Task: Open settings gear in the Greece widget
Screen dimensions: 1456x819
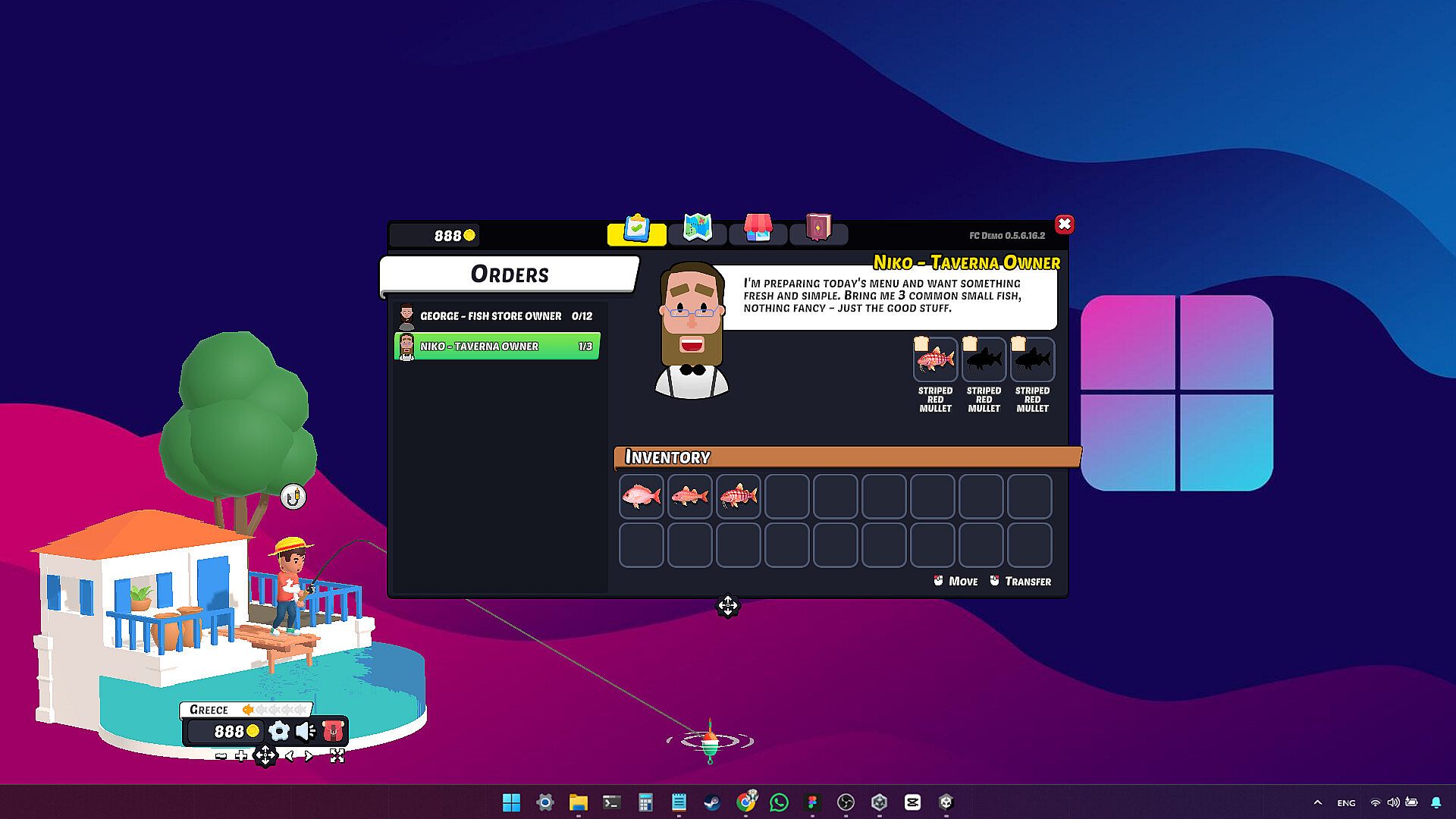Action: coord(279,731)
